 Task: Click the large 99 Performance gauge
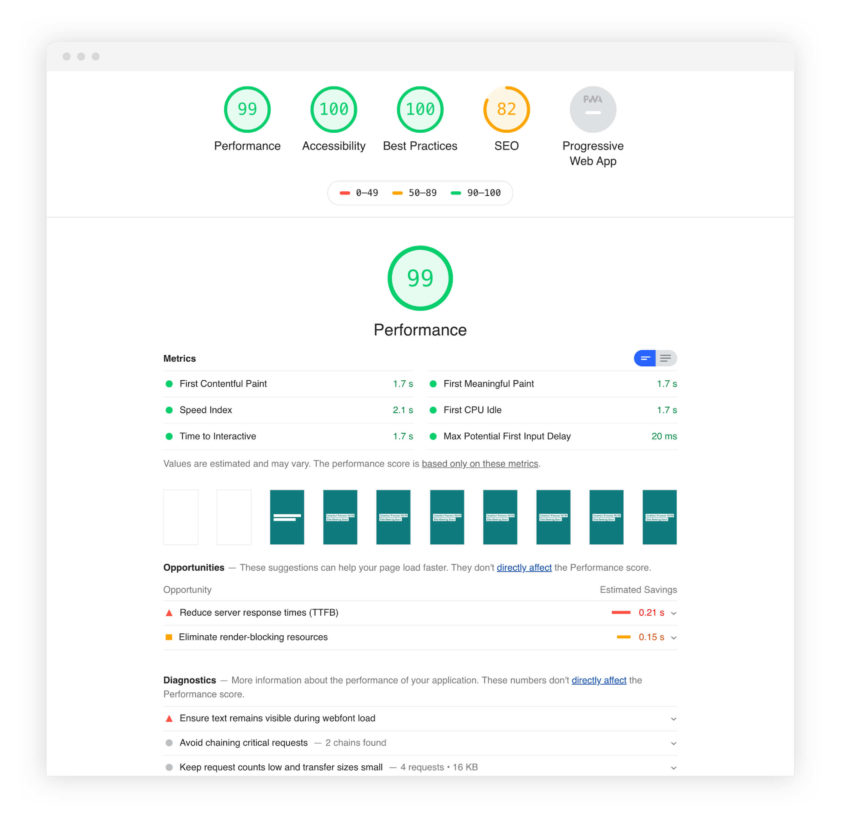(420, 278)
